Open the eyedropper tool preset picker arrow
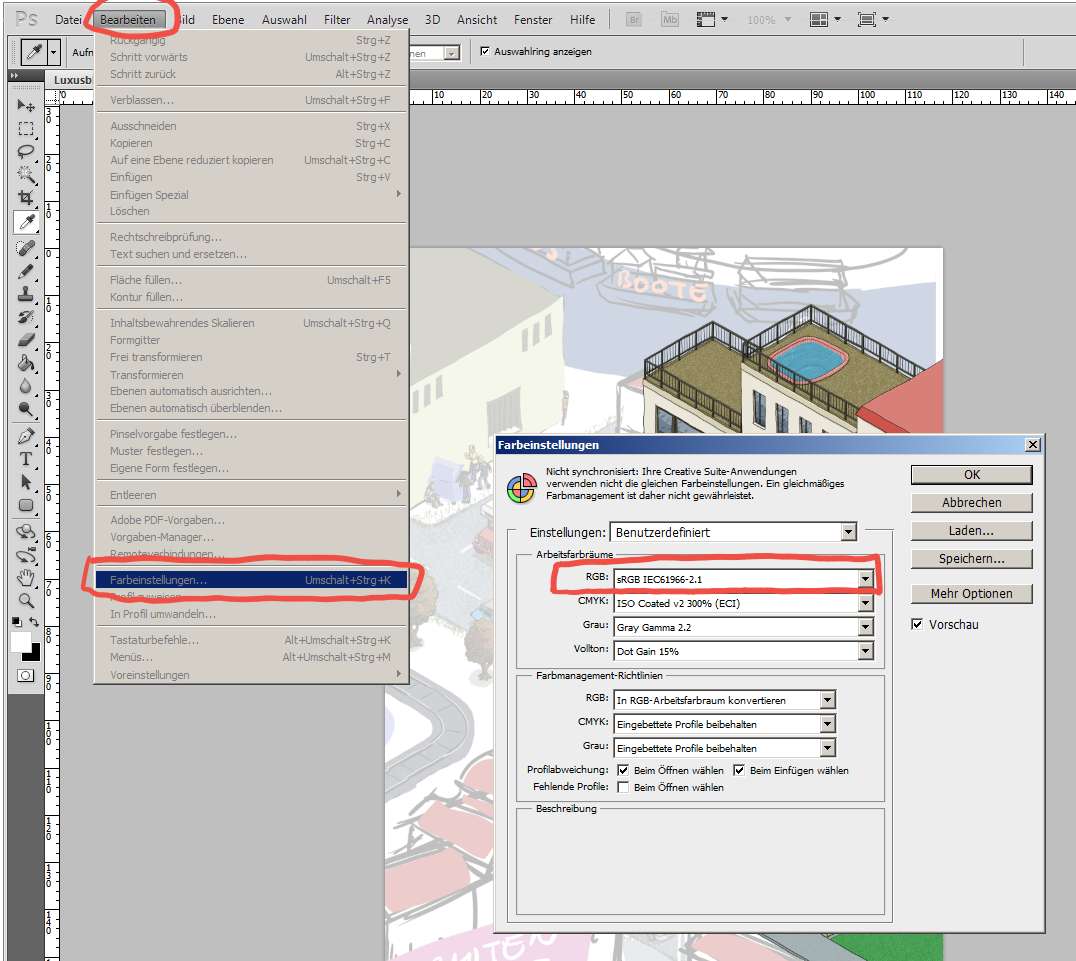This screenshot has width=1076, height=961. (54, 52)
